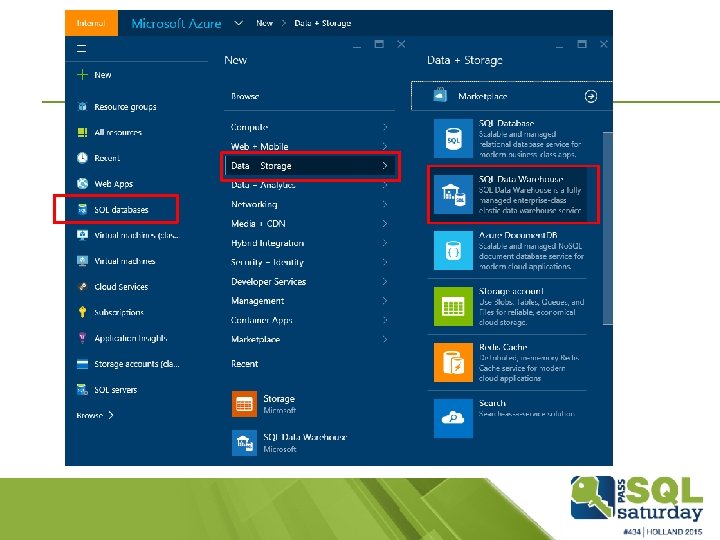This screenshot has width=720, height=540.
Task: Expand the Management category chevron
Action: click(x=385, y=301)
